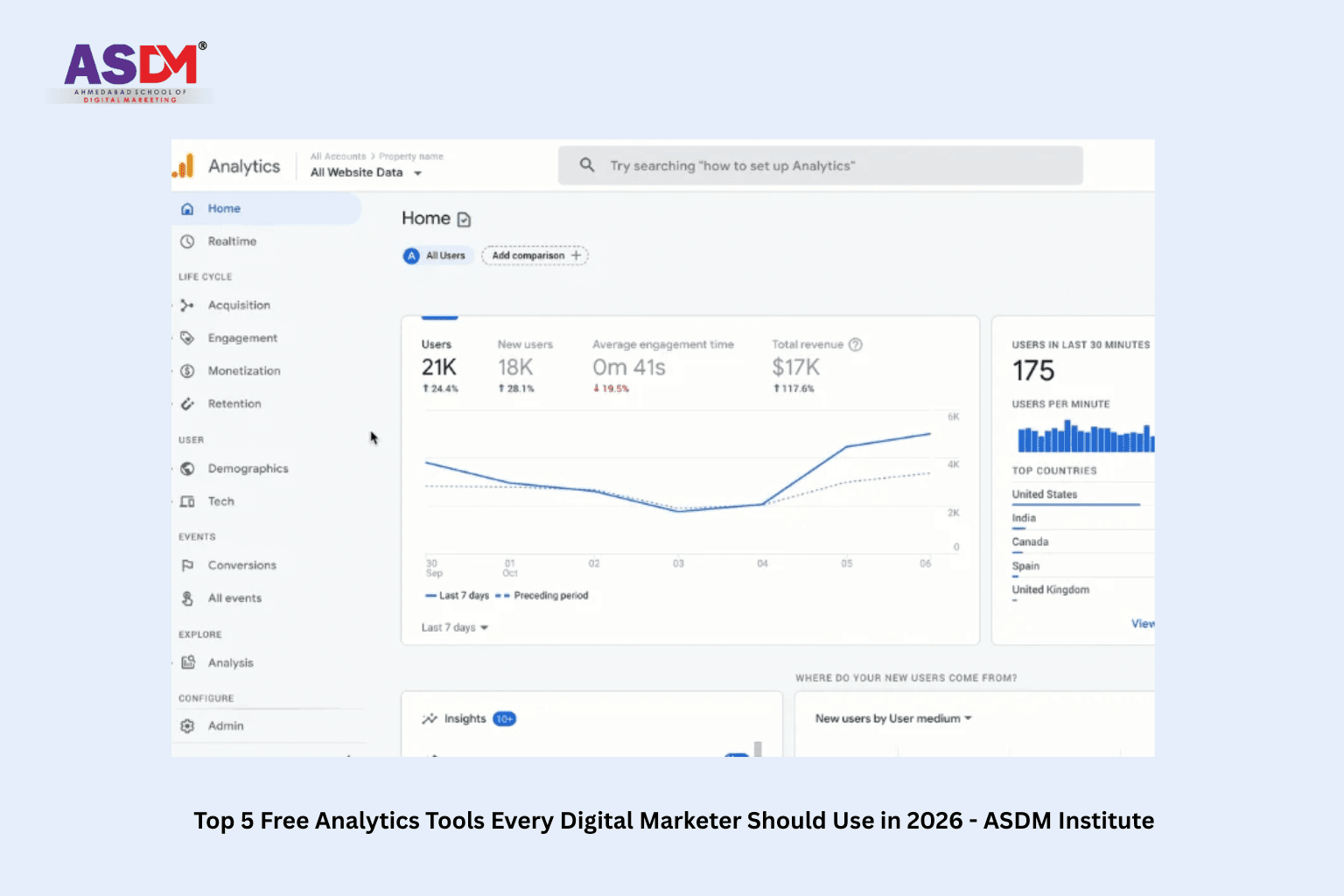
Task: Click the United States country row
Action: coord(1083,495)
